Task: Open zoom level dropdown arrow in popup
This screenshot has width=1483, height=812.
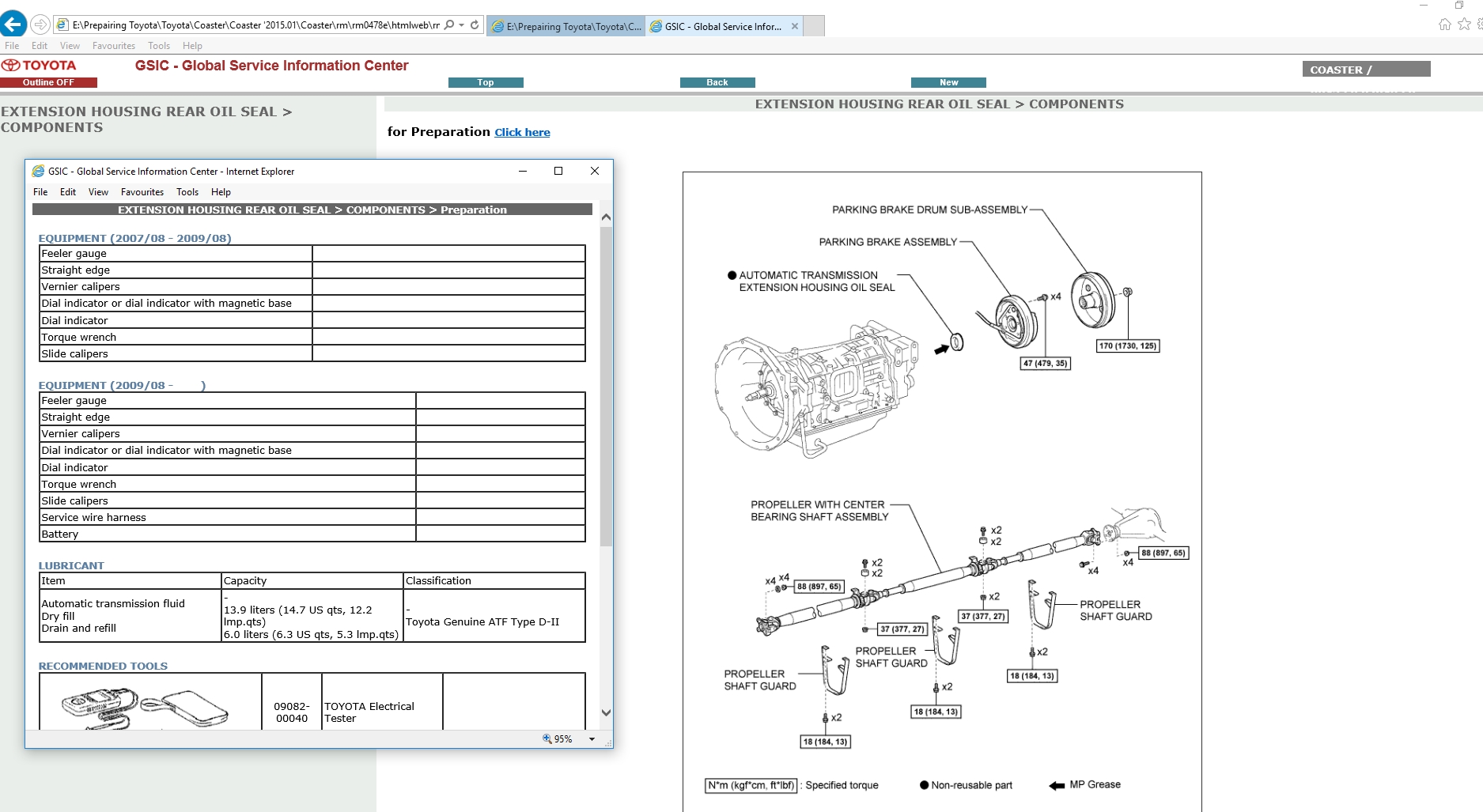Action: [x=592, y=739]
